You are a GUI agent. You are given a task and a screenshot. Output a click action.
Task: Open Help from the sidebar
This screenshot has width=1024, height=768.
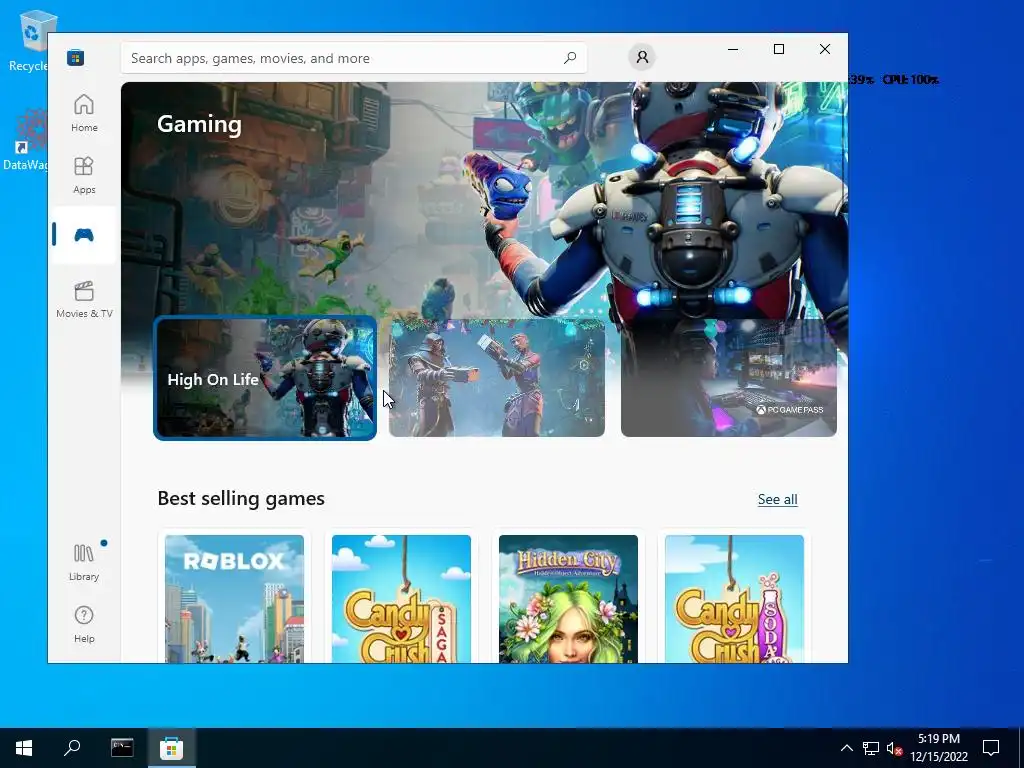[84, 625]
